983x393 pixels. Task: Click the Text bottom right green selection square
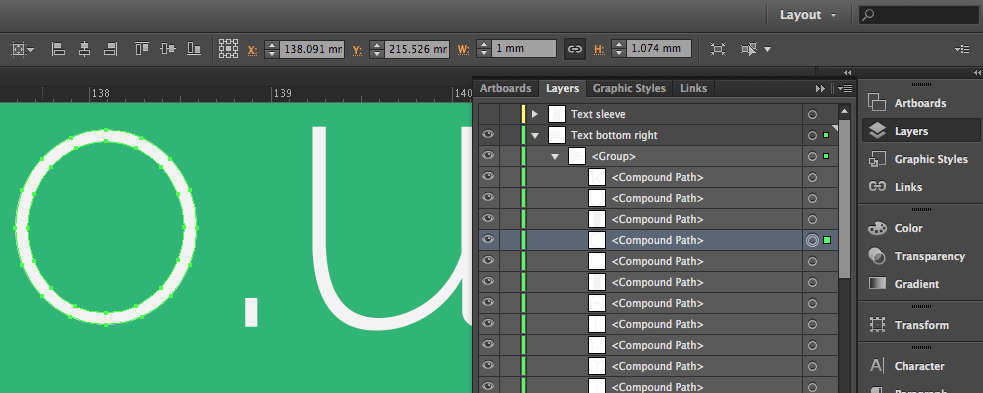point(826,135)
